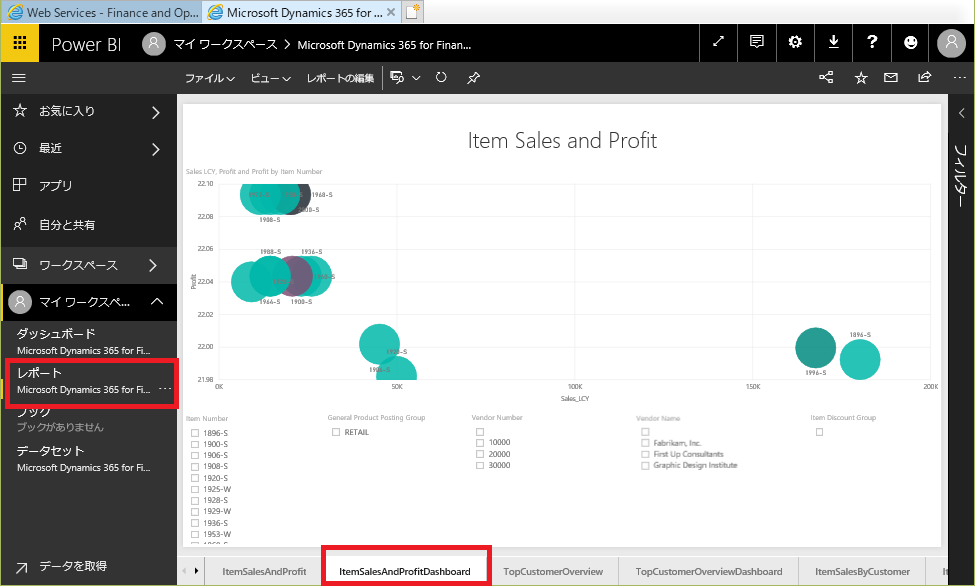Collapse the マイ ワークスペ... section chevron

(x=157, y=302)
